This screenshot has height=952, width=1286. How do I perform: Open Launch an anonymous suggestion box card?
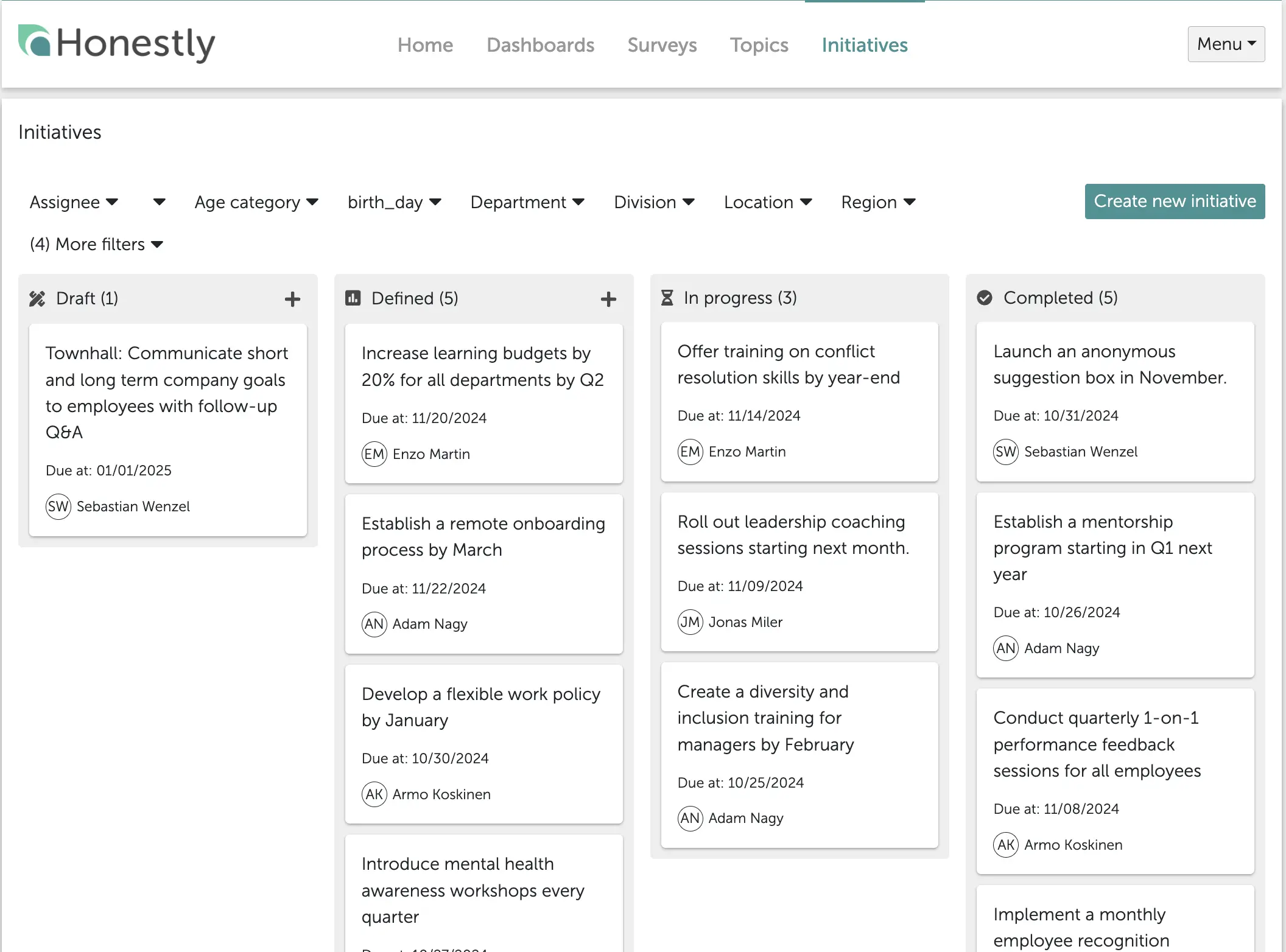pos(1116,402)
